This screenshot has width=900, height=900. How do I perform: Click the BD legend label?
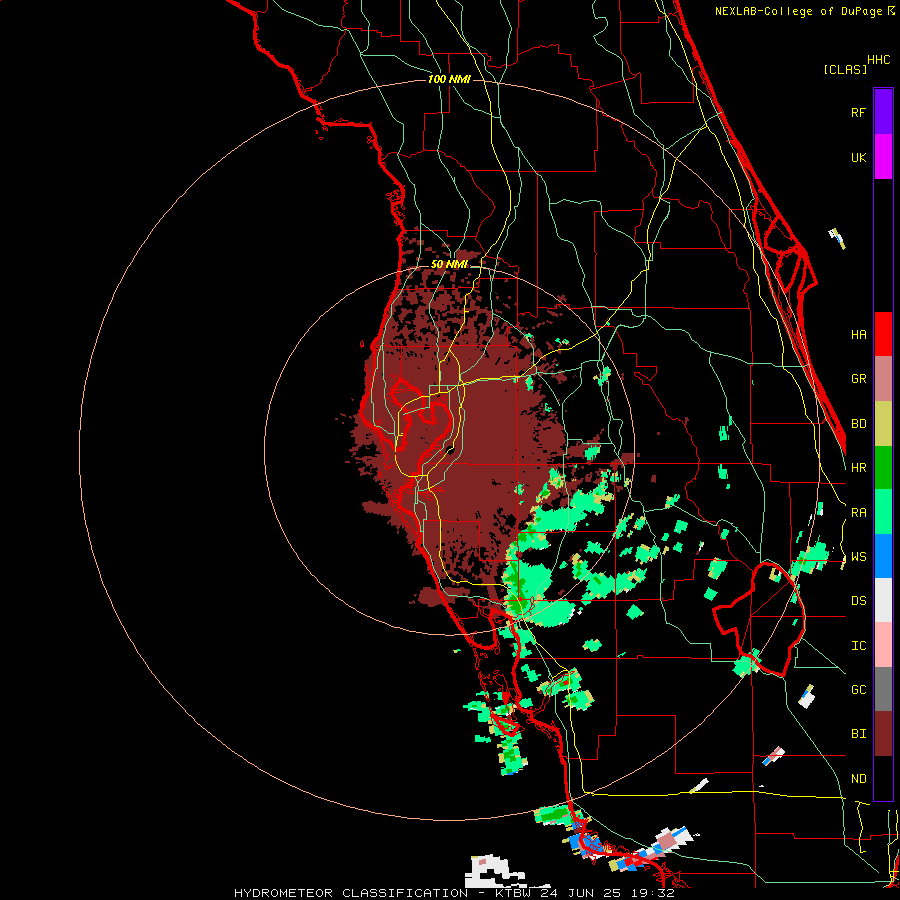[x=858, y=424]
